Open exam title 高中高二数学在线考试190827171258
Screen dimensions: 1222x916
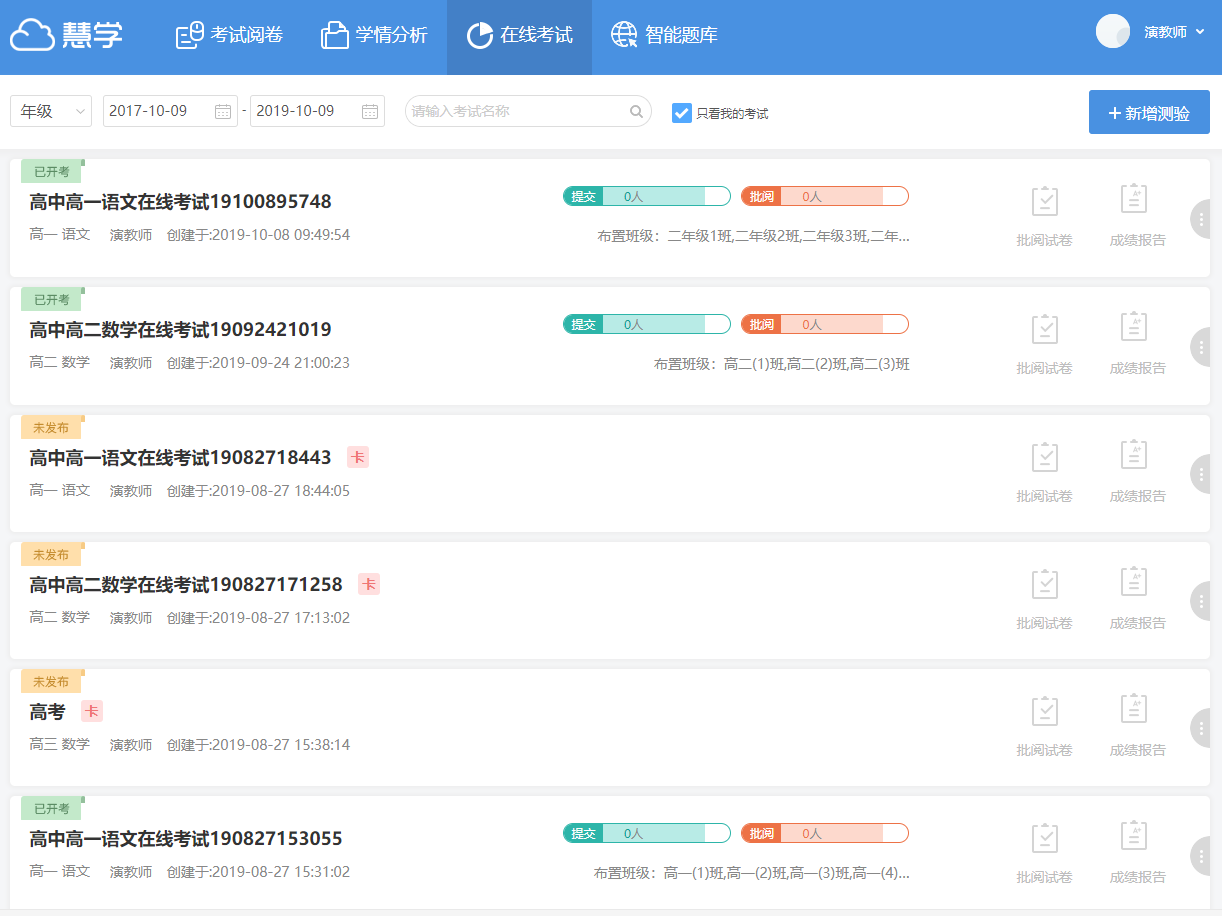tap(186, 585)
